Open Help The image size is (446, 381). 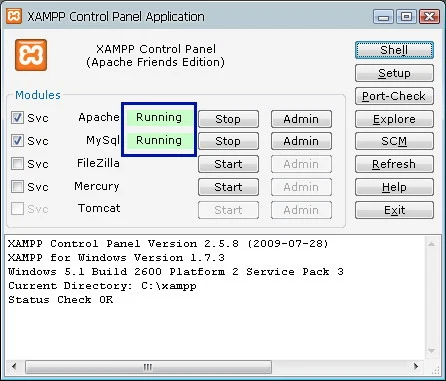coord(394,187)
